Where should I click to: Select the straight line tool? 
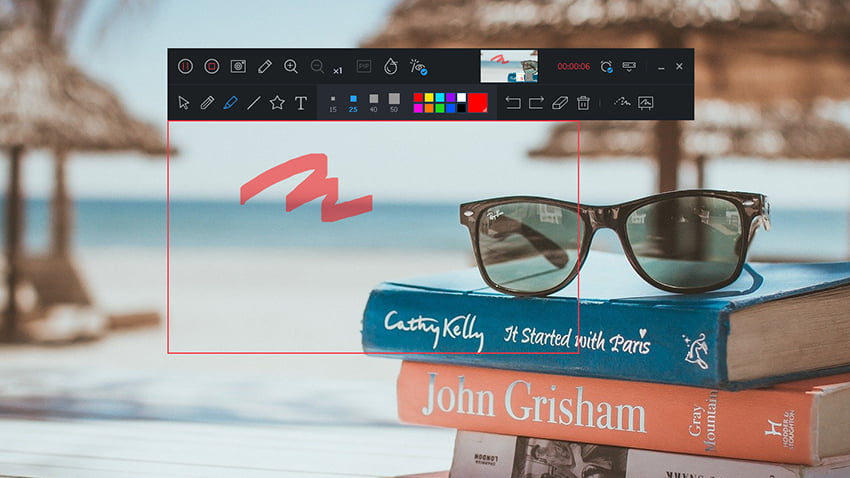click(254, 102)
